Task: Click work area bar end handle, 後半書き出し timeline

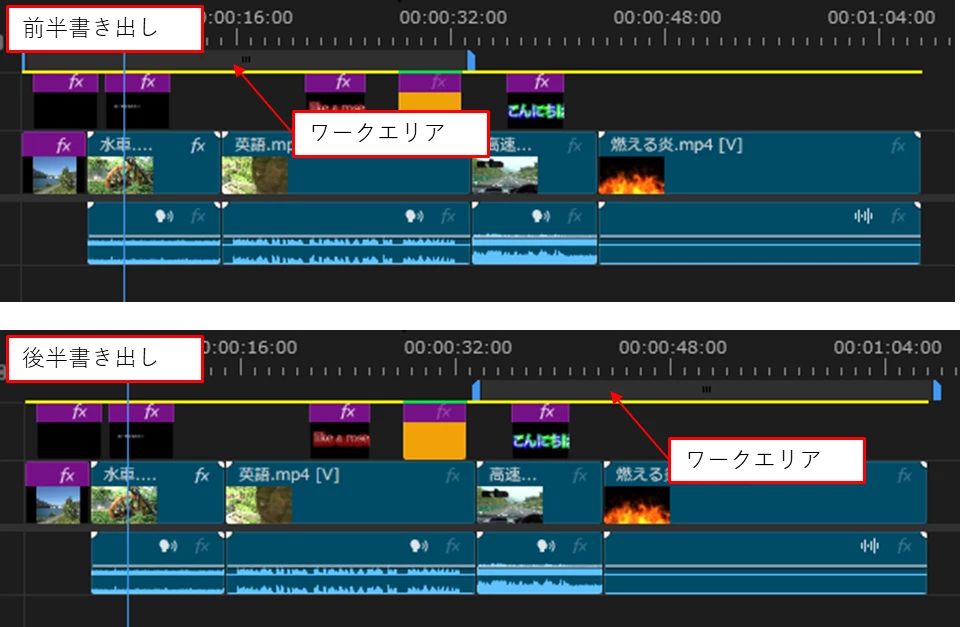Action: [937, 391]
